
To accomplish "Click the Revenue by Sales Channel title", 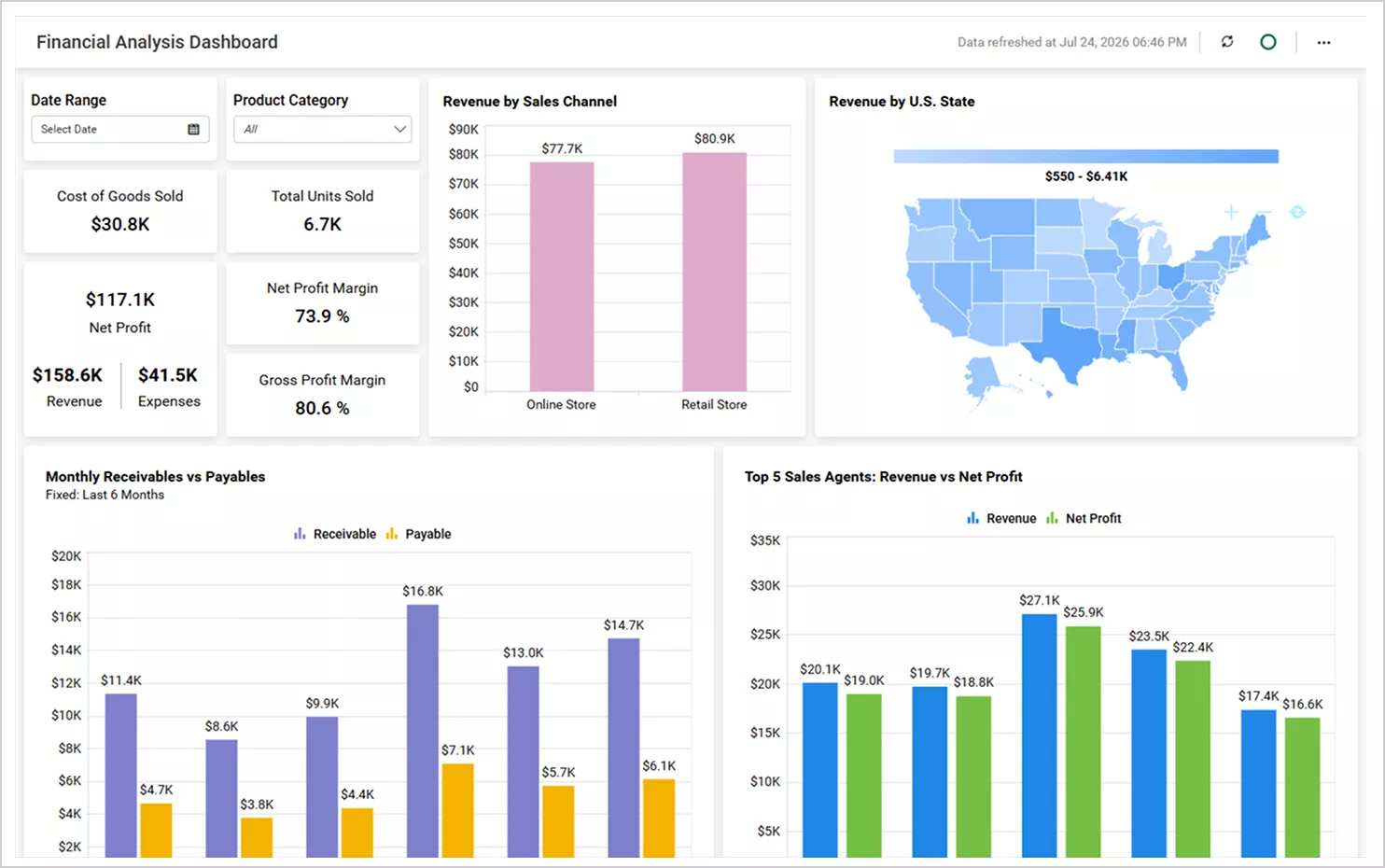I will (529, 101).
